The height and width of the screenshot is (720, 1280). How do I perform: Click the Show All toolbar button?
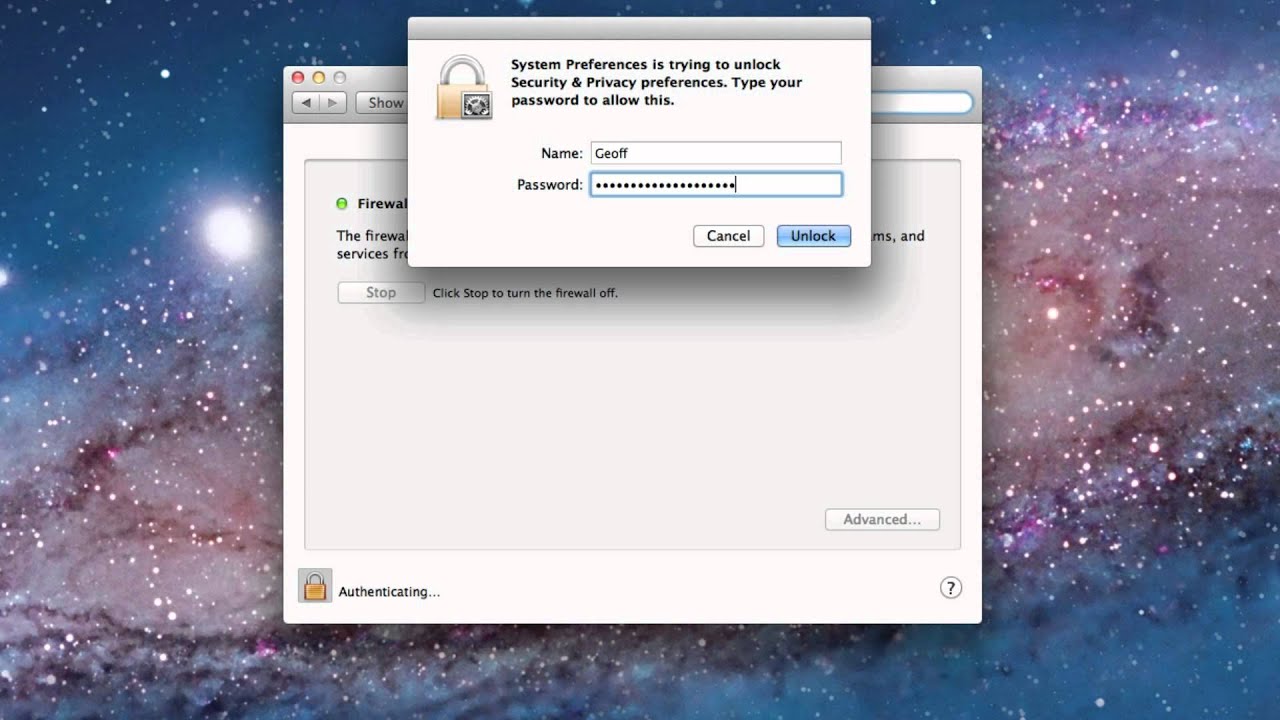coord(382,102)
